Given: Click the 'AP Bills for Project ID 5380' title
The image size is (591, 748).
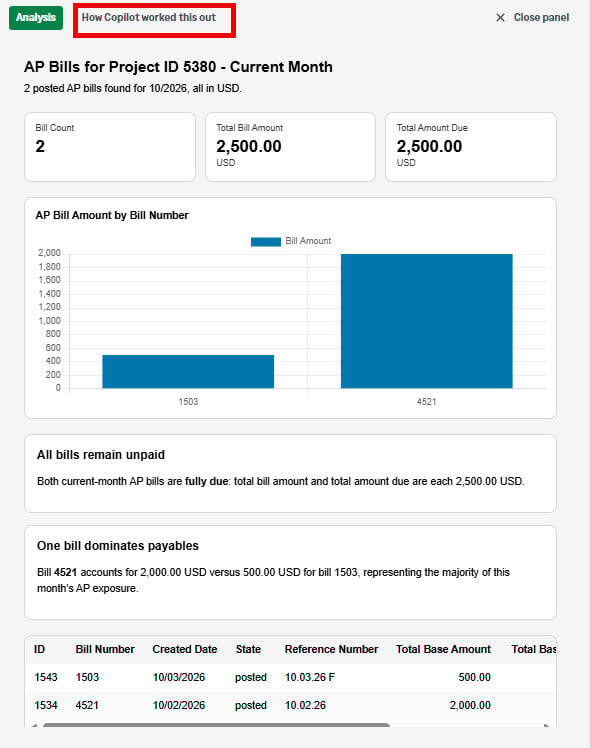Looking at the screenshot, I should tap(178, 67).
